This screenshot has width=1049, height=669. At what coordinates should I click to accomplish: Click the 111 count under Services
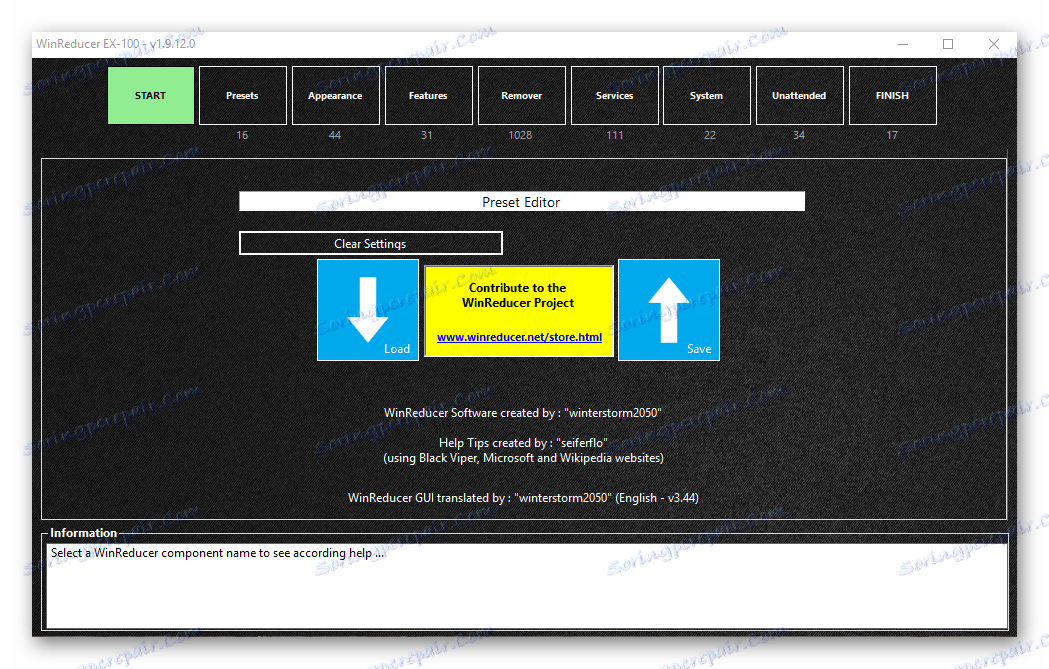pos(615,135)
